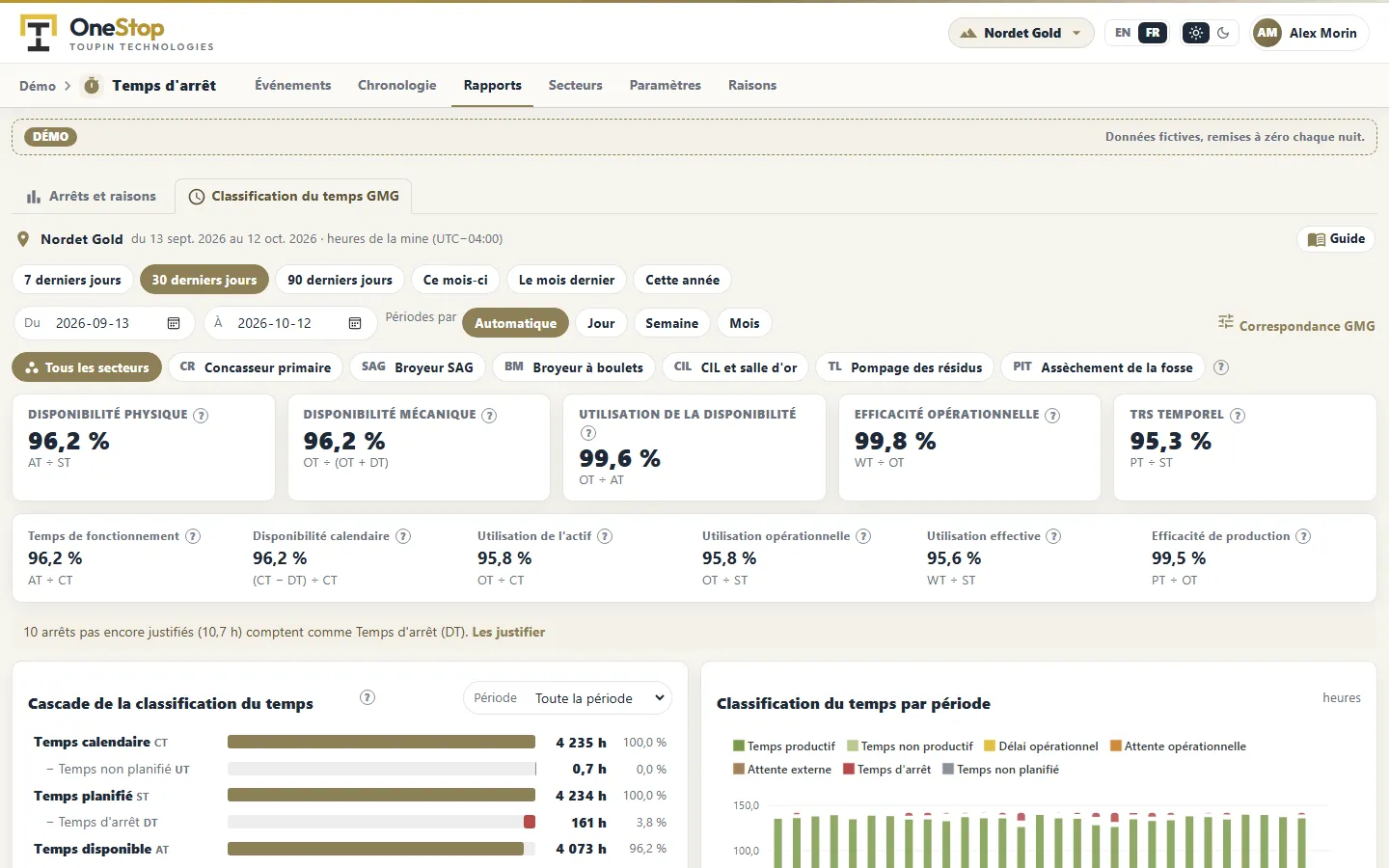Toggle Temps productif legend entry
This screenshot has width=1389, height=868.
784,746
